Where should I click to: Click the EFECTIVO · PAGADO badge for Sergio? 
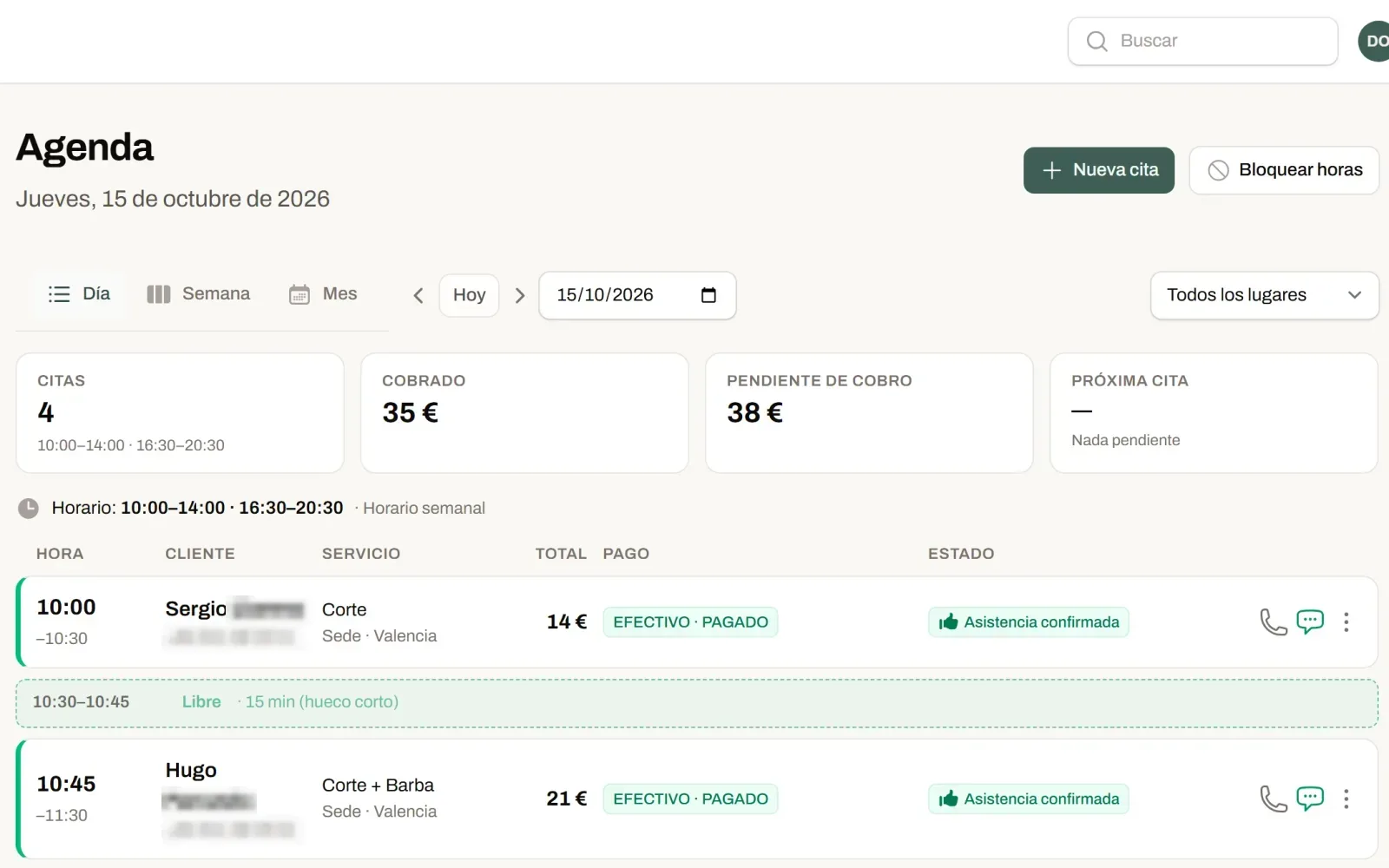(690, 621)
